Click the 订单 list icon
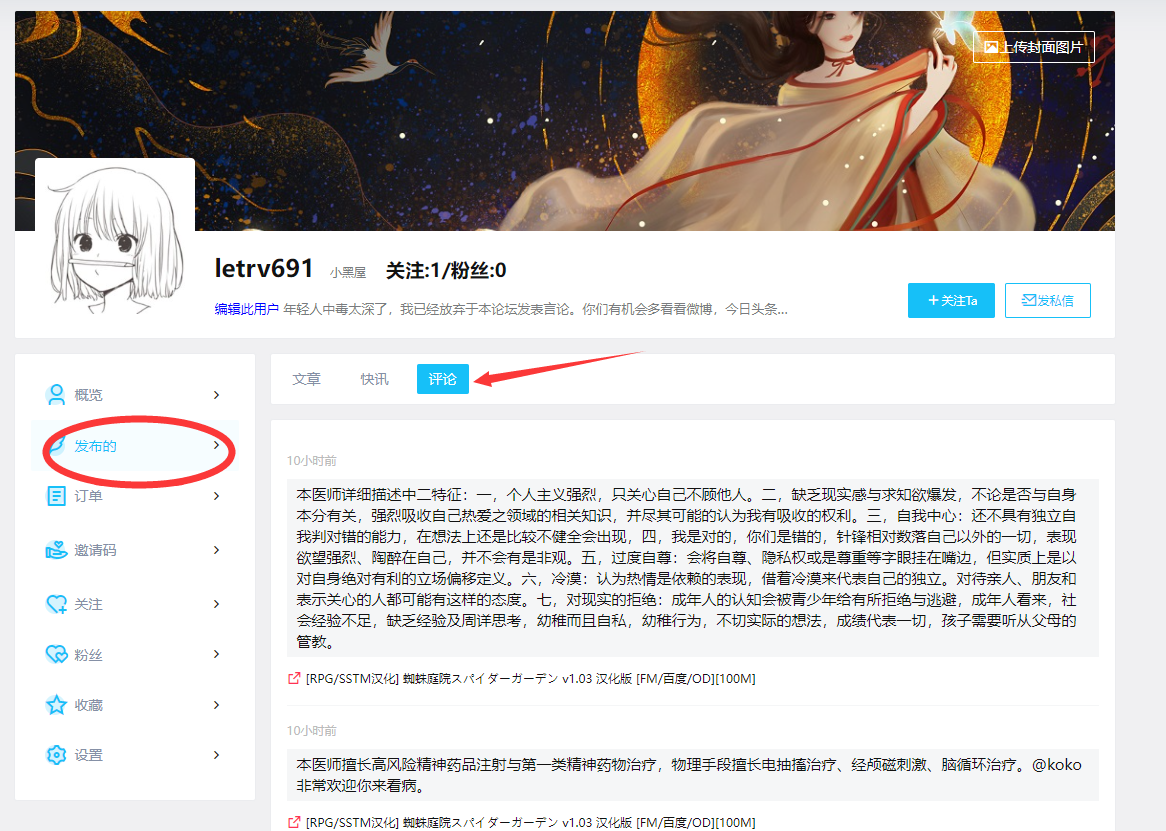The image size is (1166, 831). (56, 496)
